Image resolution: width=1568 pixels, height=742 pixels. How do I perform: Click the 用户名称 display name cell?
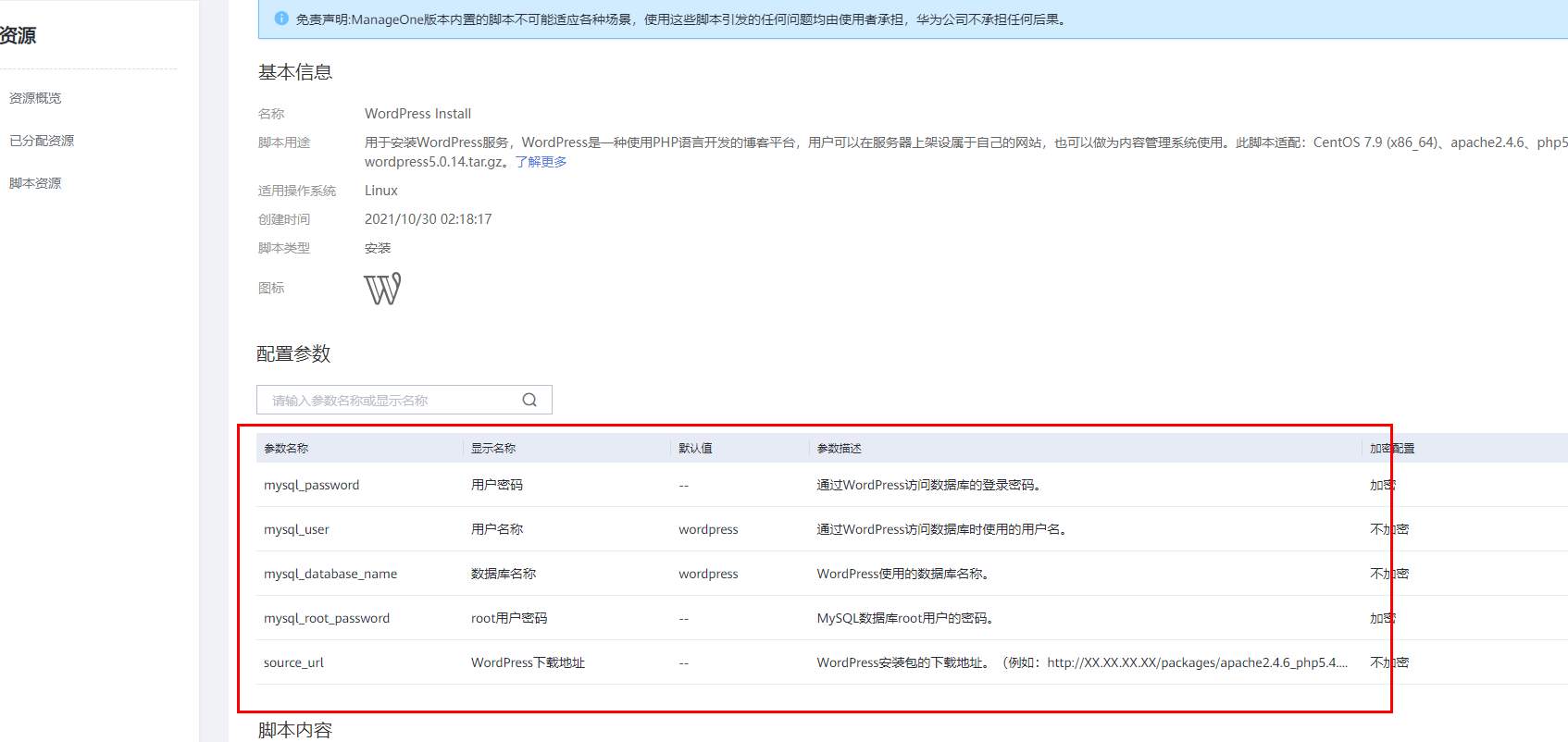pyautogui.click(x=497, y=529)
